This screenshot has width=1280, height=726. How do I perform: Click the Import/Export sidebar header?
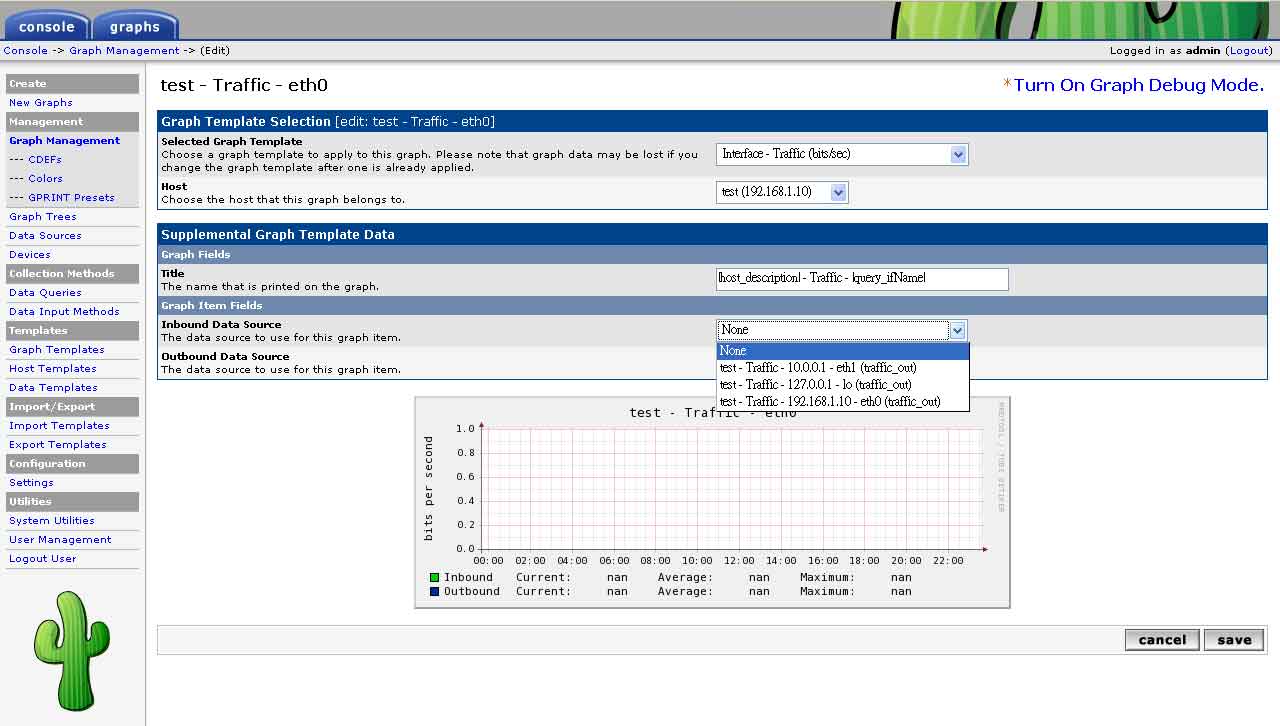(x=72, y=407)
